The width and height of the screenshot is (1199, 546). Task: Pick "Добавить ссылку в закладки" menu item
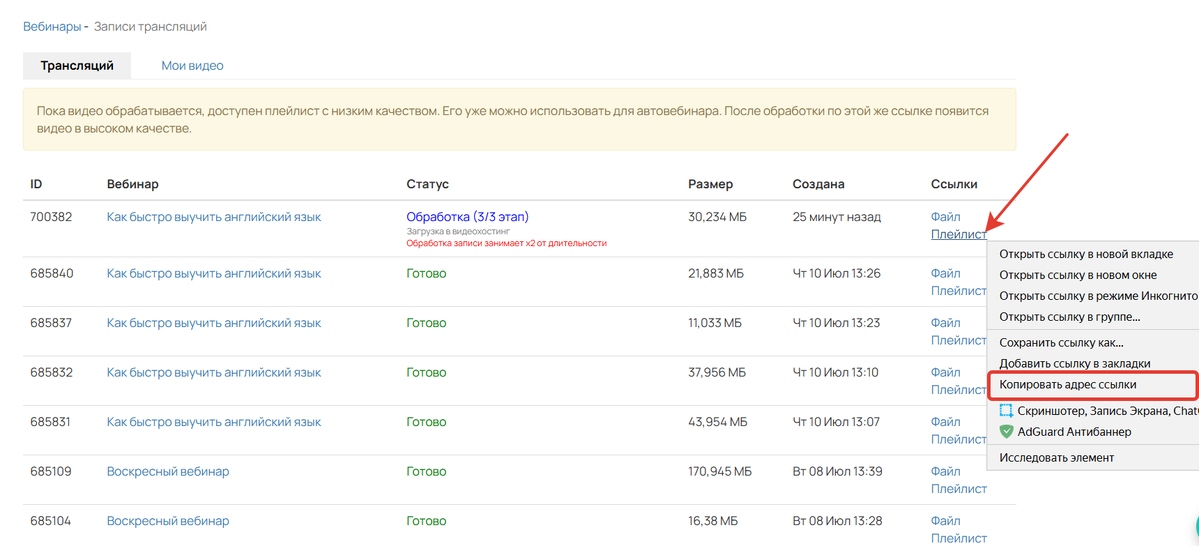click(x=1074, y=363)
